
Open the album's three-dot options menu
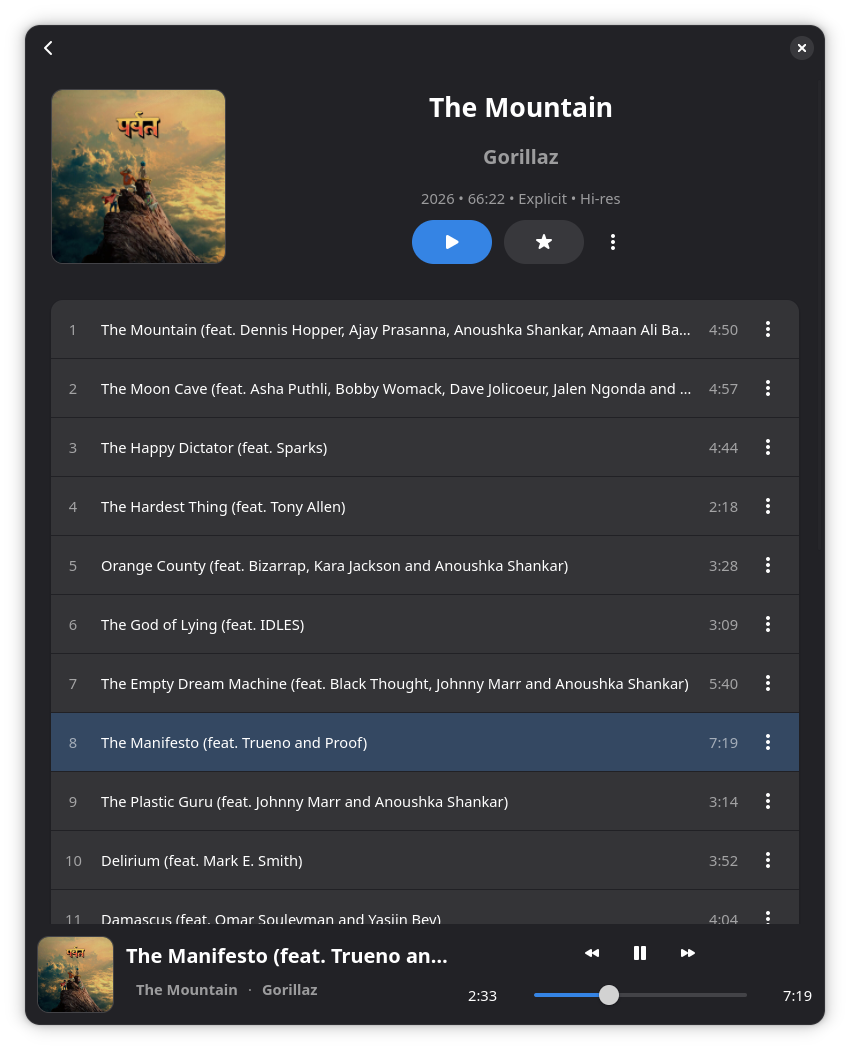point(612,242)
